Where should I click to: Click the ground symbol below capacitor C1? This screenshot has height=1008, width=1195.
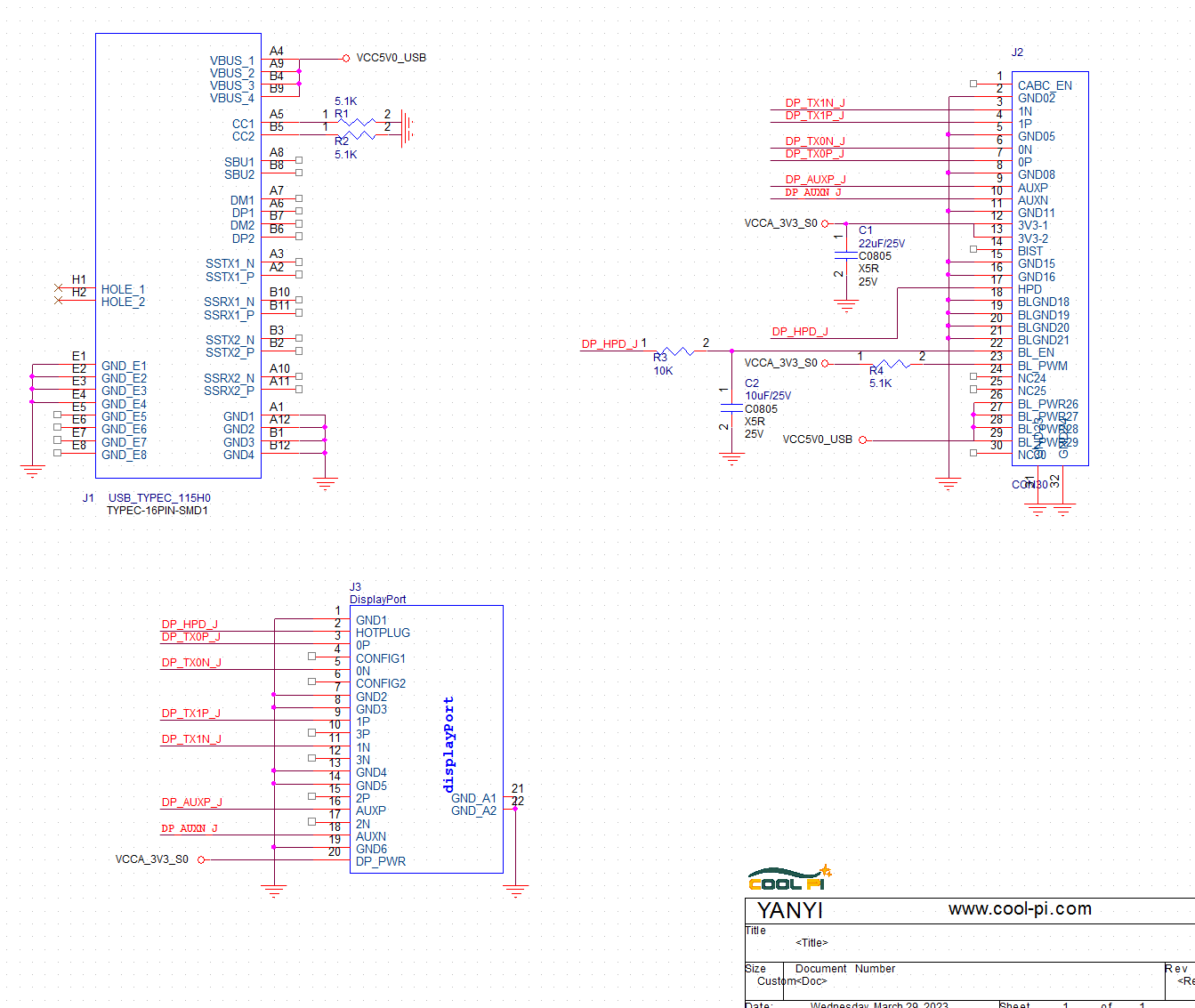coord(846,307)
